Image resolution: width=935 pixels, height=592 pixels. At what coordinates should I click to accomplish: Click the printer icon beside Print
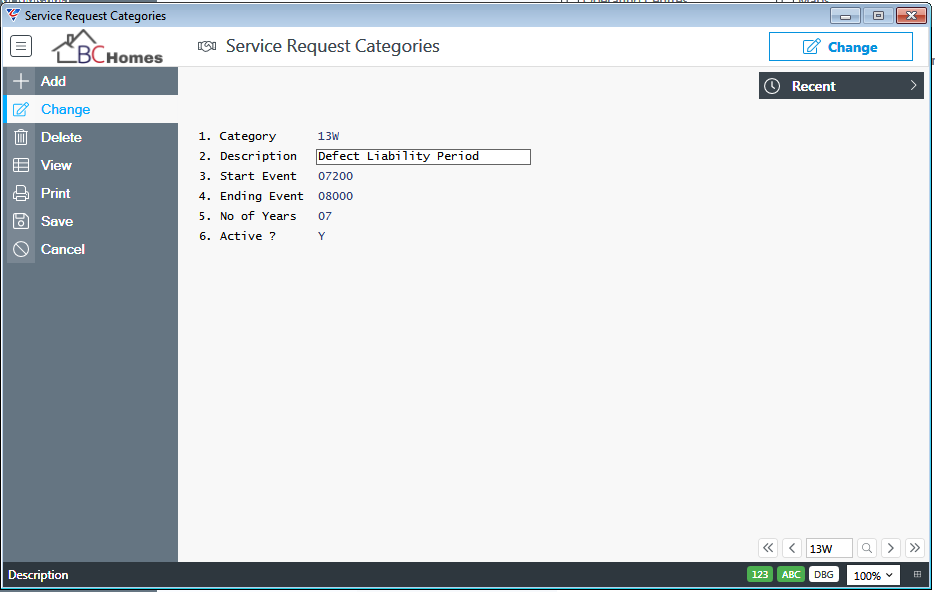(x=21, y=193)
